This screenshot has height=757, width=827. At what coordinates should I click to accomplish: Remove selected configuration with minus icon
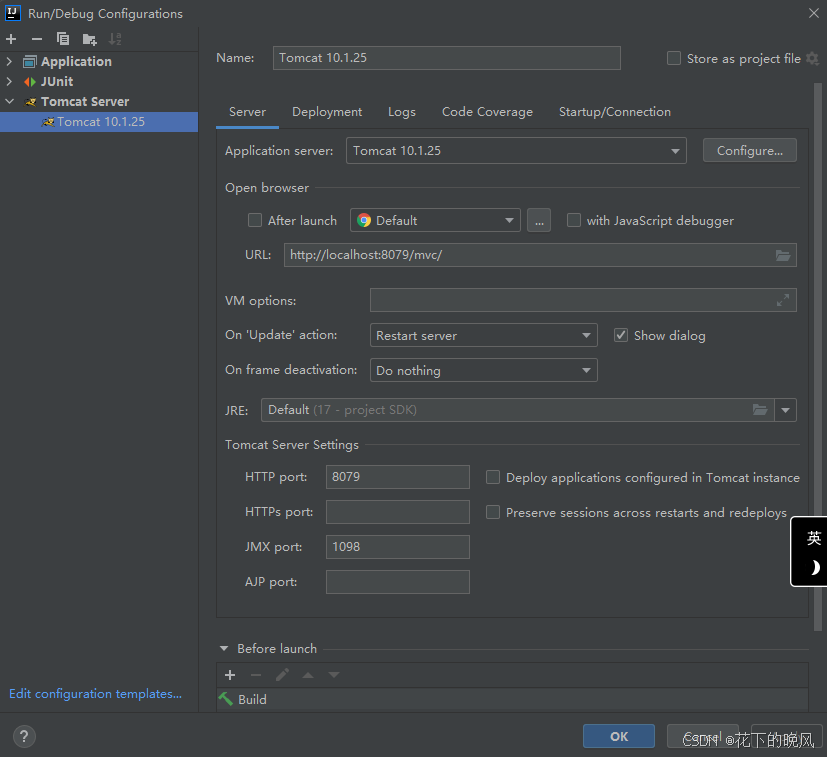pos(36,39)
